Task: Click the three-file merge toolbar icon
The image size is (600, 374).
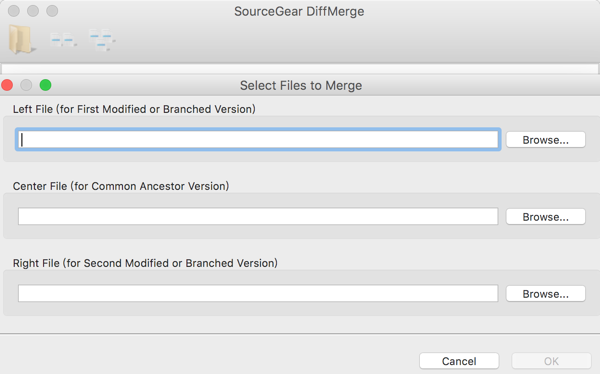Action: [x=102, y=39]
